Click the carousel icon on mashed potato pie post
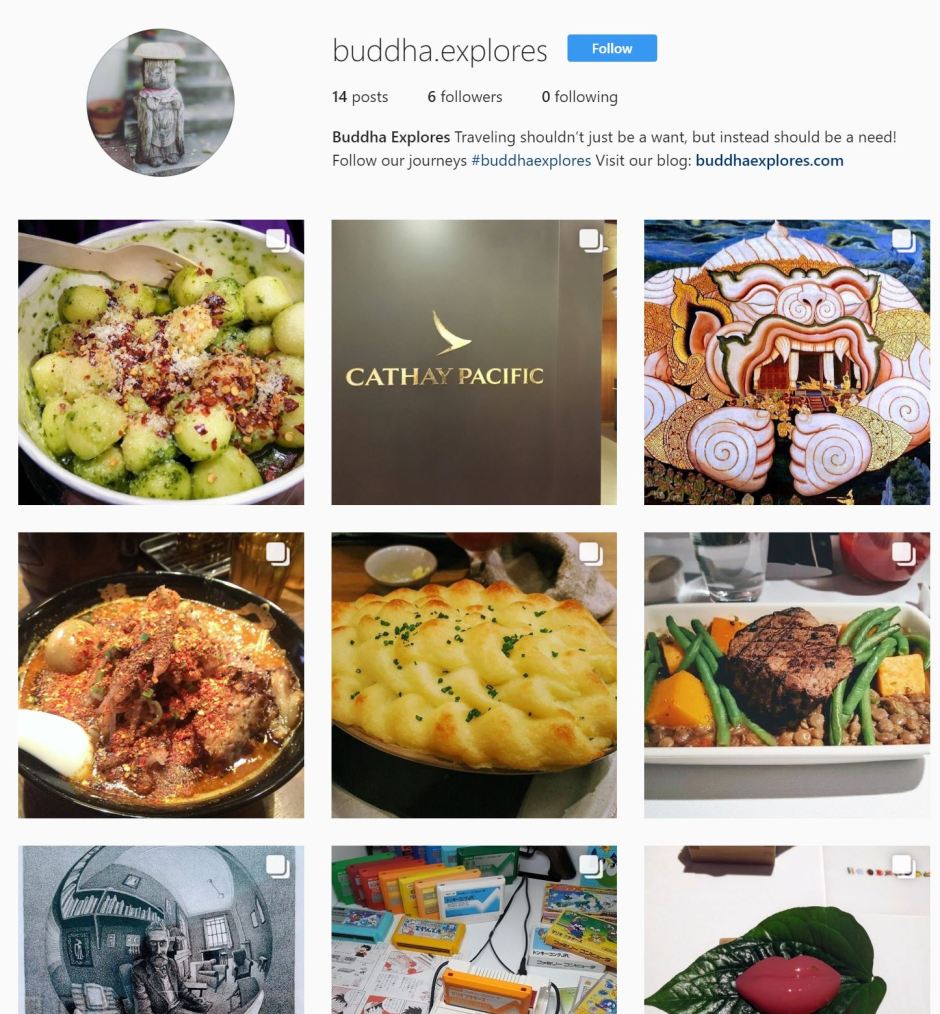940x1014 pixels. pyautogui.click(x=591, y=554)
